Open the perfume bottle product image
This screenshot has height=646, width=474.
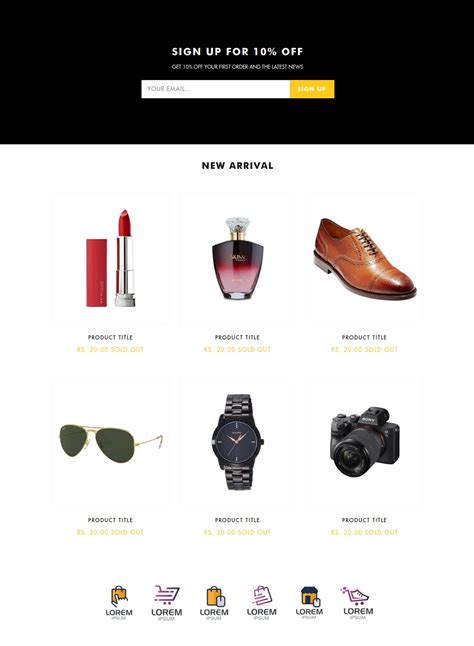[x=238, y=260]
